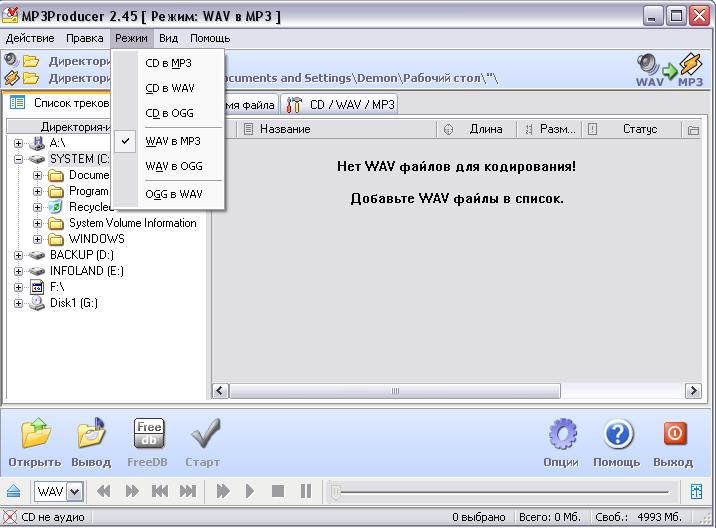This screenshot has width=716, height=528.
Task: Query the FreeDB database icon
Action: [x=148, y=433]
